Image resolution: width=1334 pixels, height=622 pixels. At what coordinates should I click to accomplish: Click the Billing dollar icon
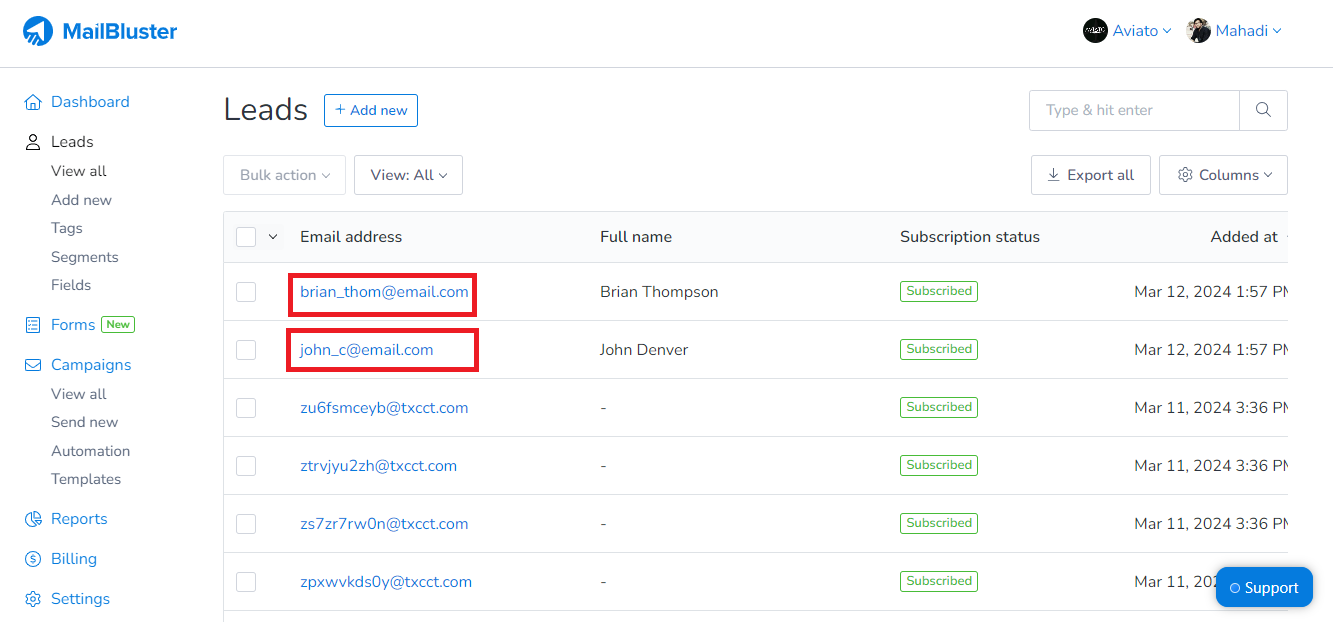coord(33,559)
